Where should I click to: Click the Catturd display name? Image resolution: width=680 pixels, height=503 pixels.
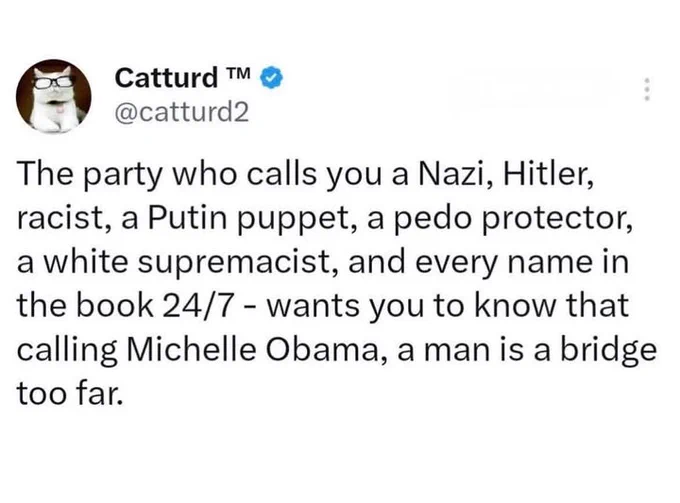pos(166,78)
